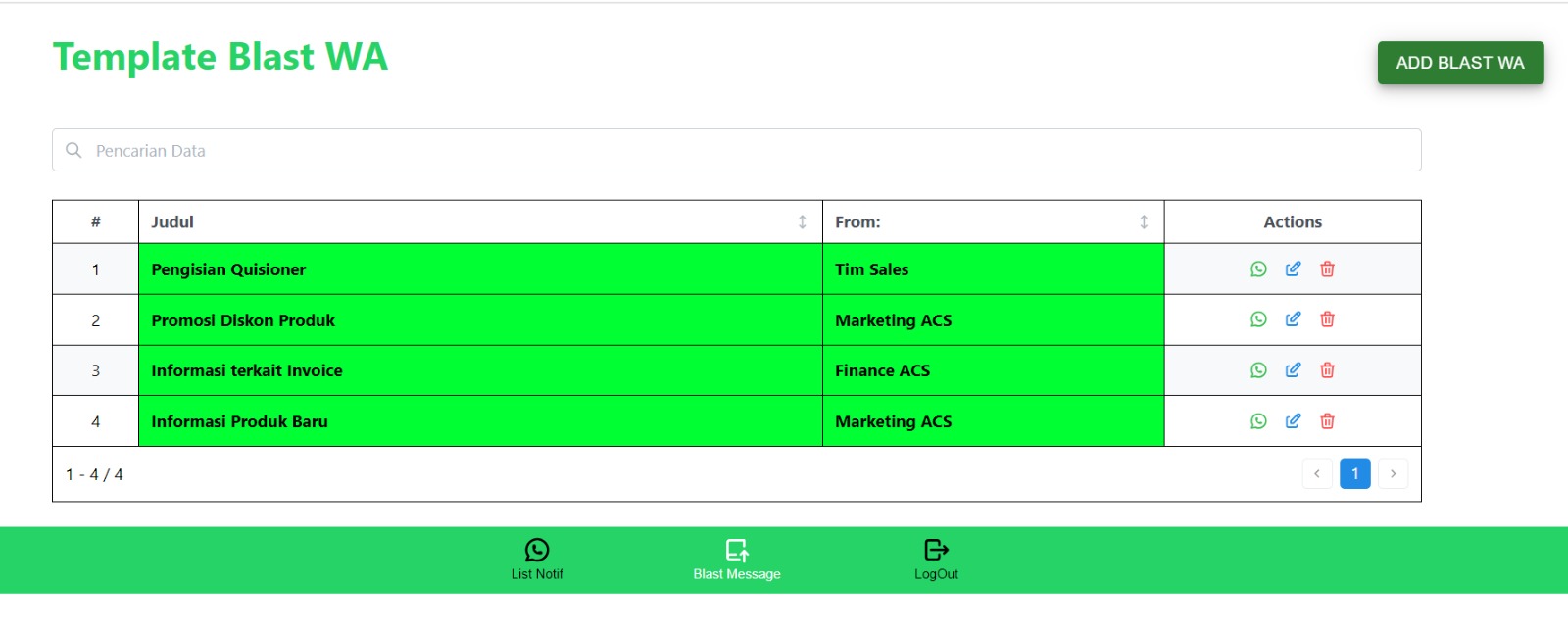Click LogOut in bottom navigation

936,560
